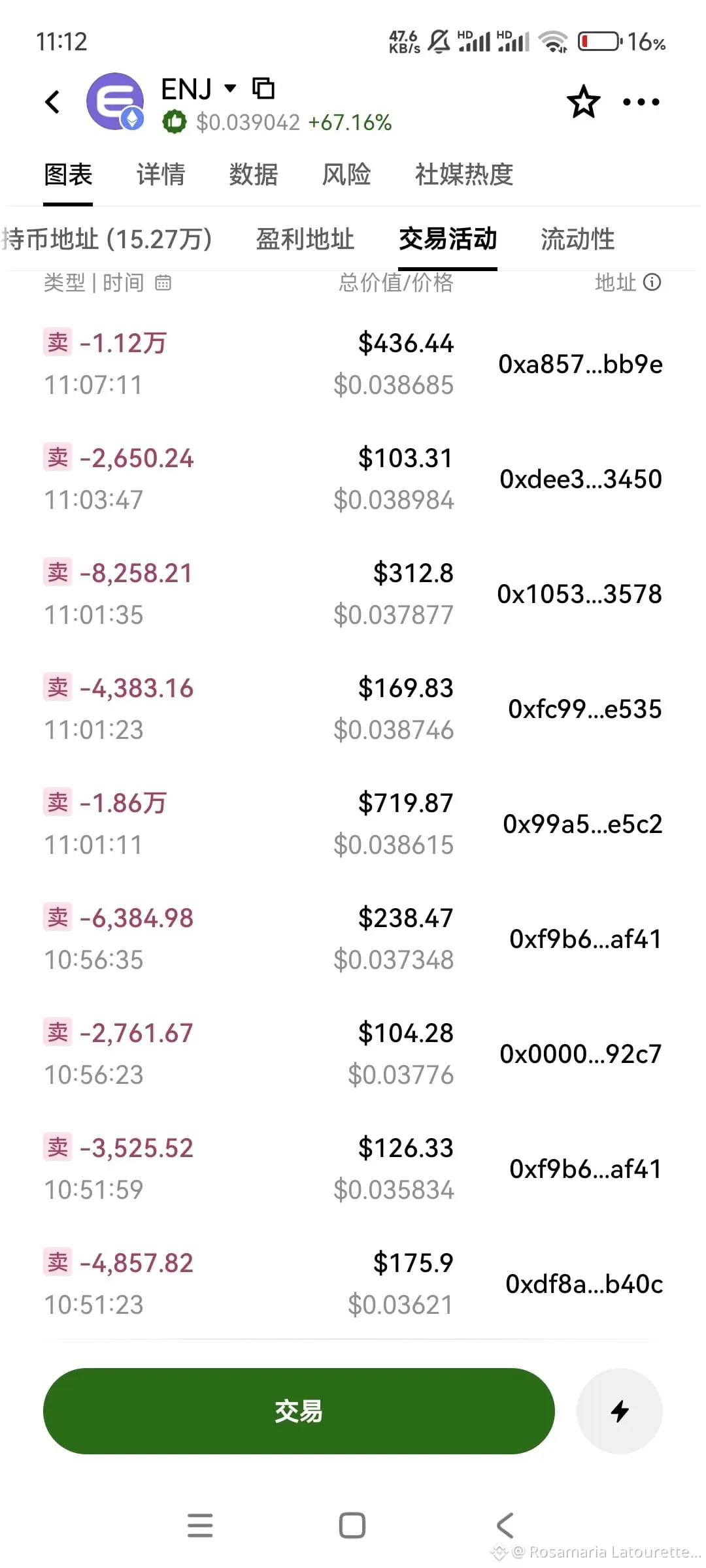Open address 0xa857...bb9e
Image resolution: width=706 pixels, height=1568 pixels.
(580, 365)
